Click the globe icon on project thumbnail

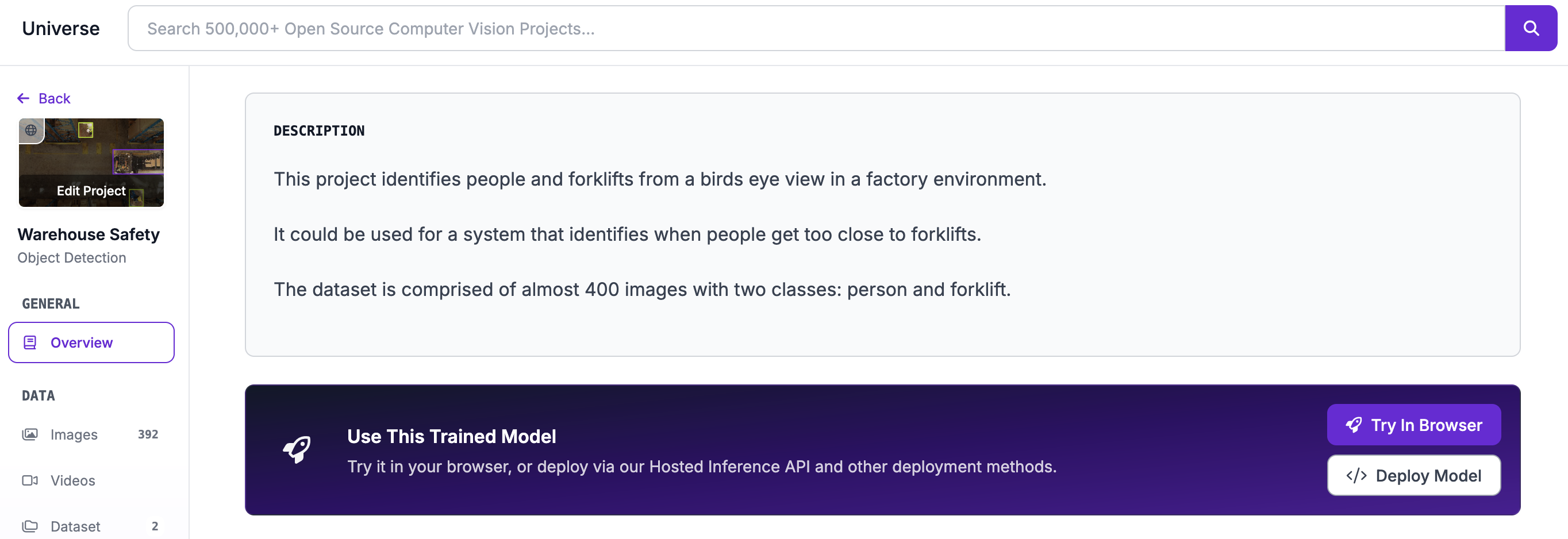coord(30,130)
